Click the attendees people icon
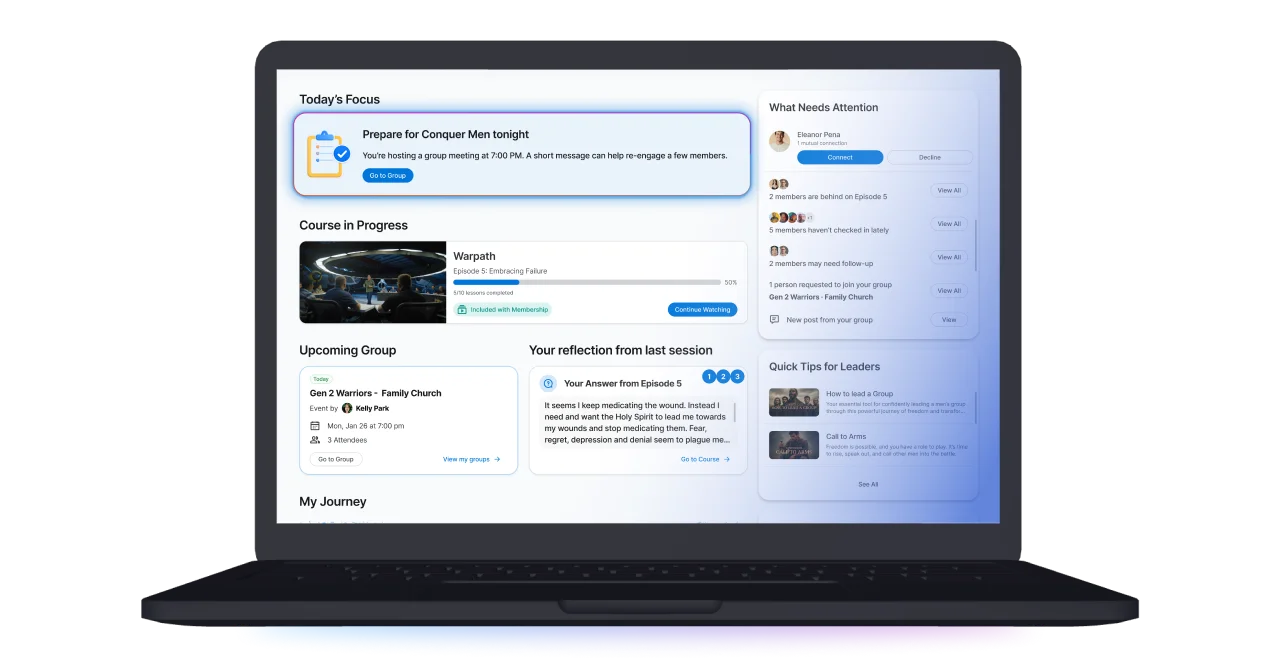This screenshot has width=1280, height=668. point(315,440)
